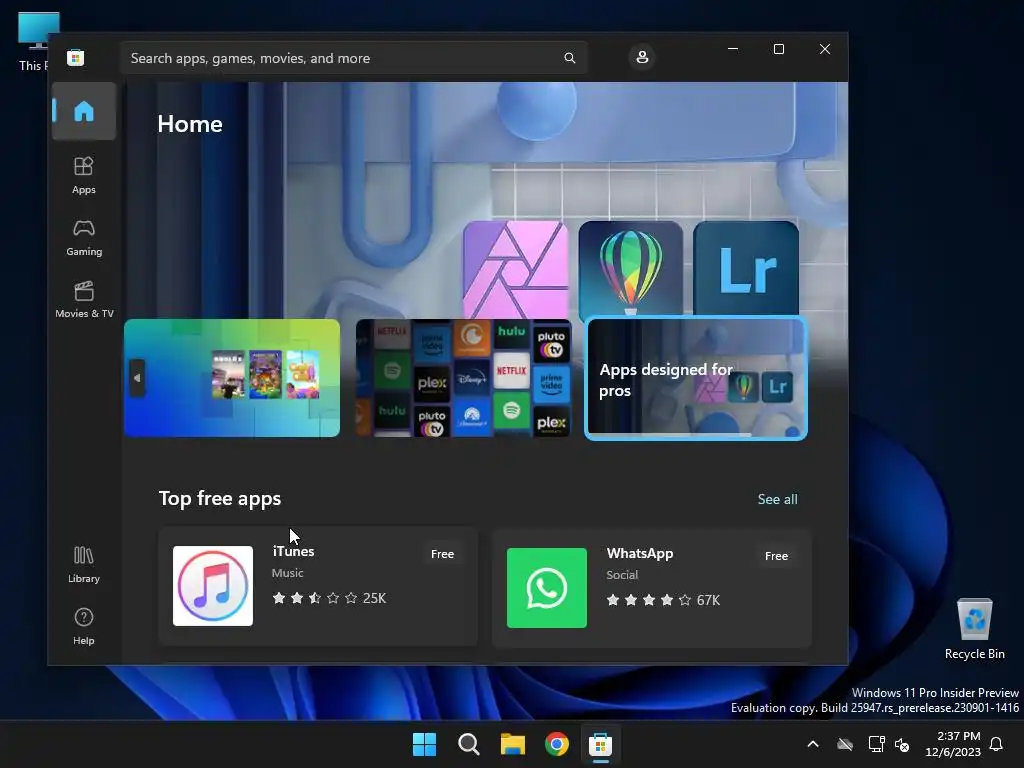The image size is (1024, 768).
Task: Click the Free button for WhatsApp
Action: (x=776, y=556)
